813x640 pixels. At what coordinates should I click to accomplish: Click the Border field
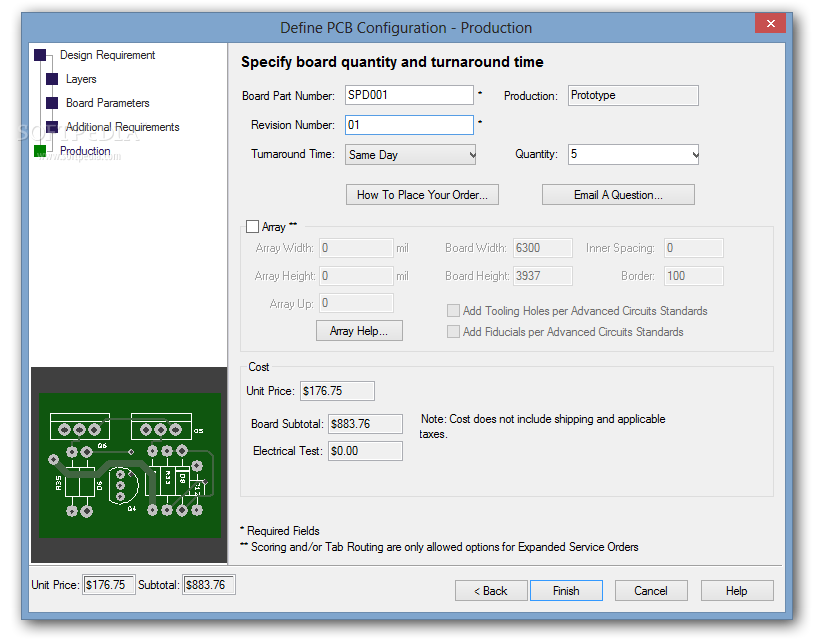point(694,276)
